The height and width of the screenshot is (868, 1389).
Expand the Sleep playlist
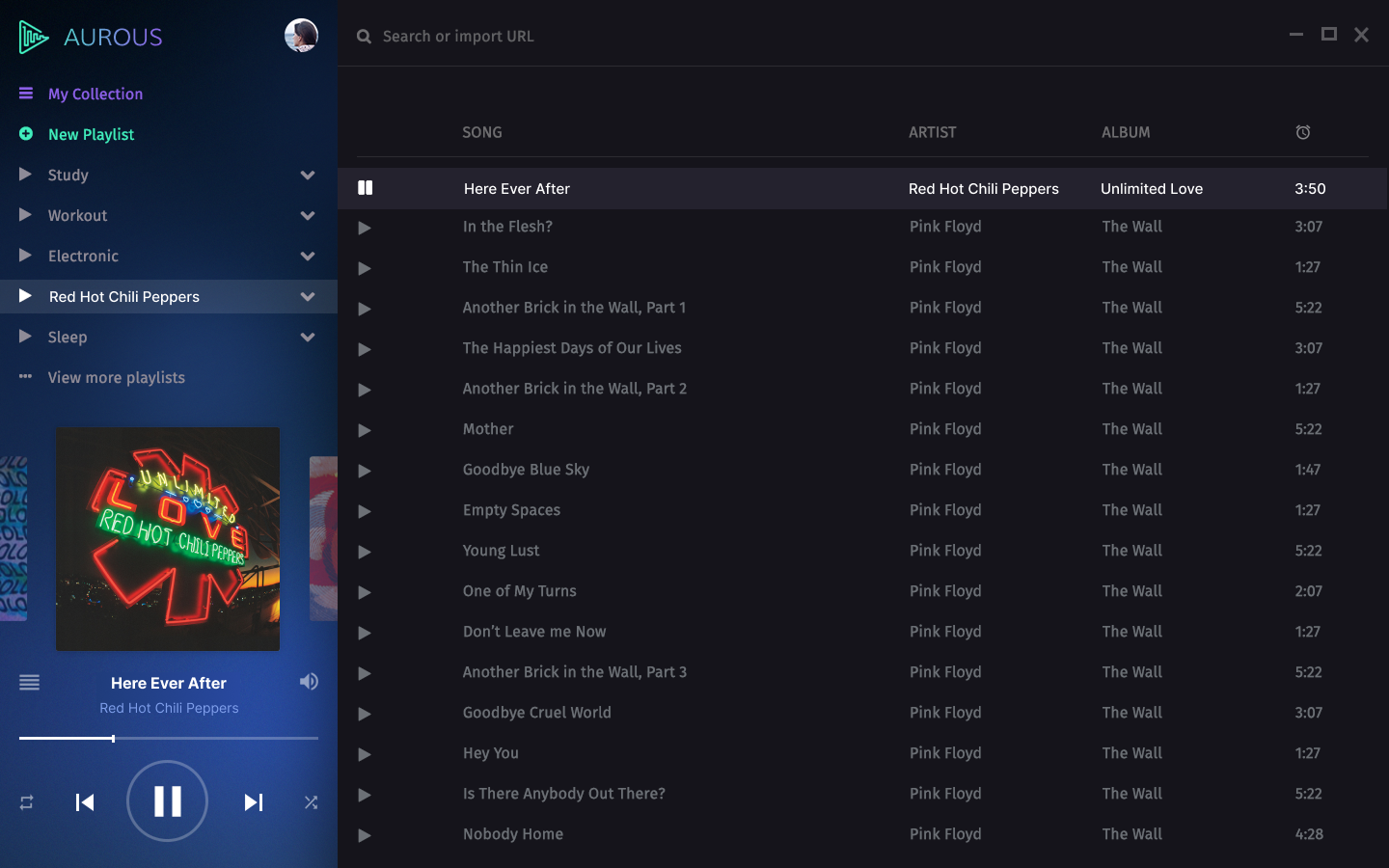tap(307, 337)
